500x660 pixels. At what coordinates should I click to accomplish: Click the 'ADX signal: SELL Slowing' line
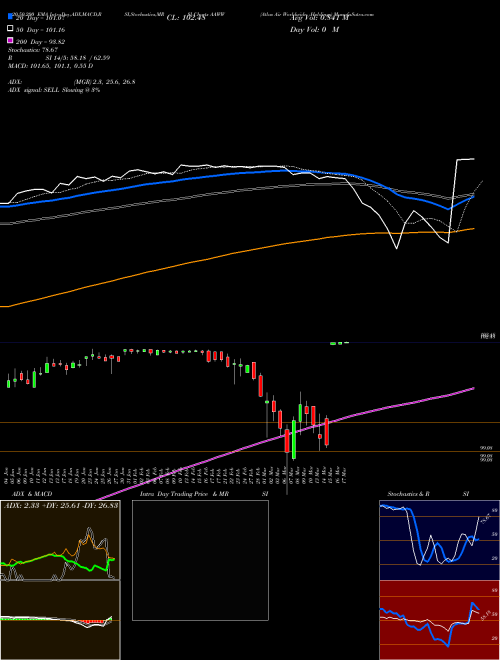tap(54, 90)
